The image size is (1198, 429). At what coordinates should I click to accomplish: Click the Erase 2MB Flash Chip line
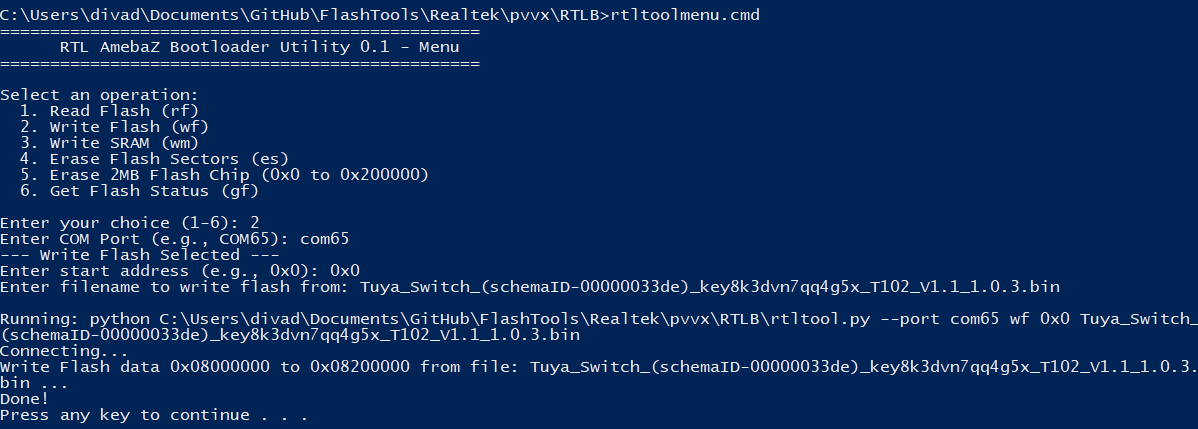pos(225,175)
